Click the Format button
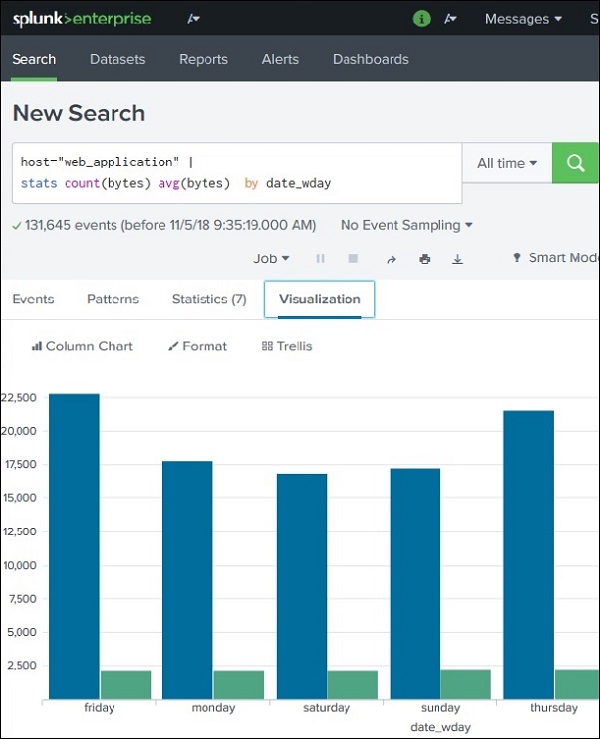The height and width of the screenshot is (739, 600). coord(198,346)
